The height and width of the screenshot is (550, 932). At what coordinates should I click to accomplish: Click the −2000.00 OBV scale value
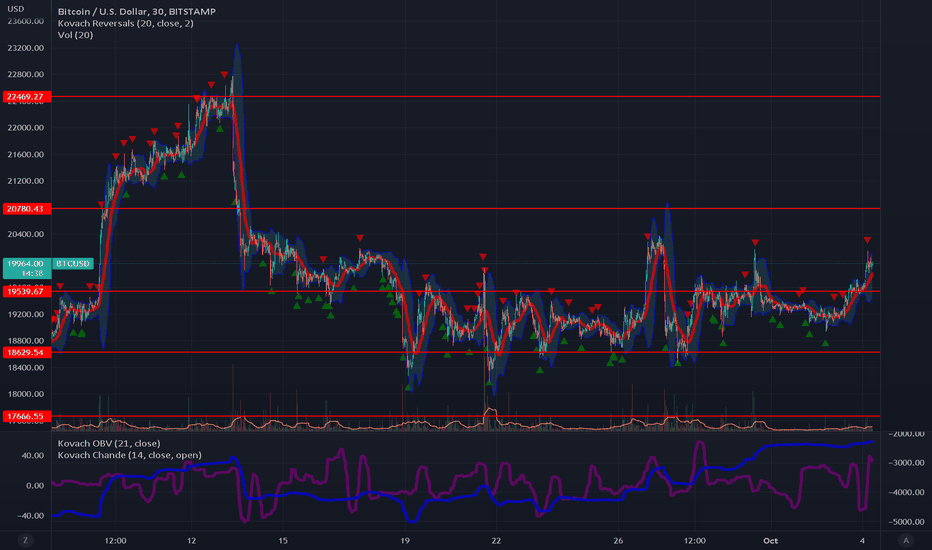906,434
